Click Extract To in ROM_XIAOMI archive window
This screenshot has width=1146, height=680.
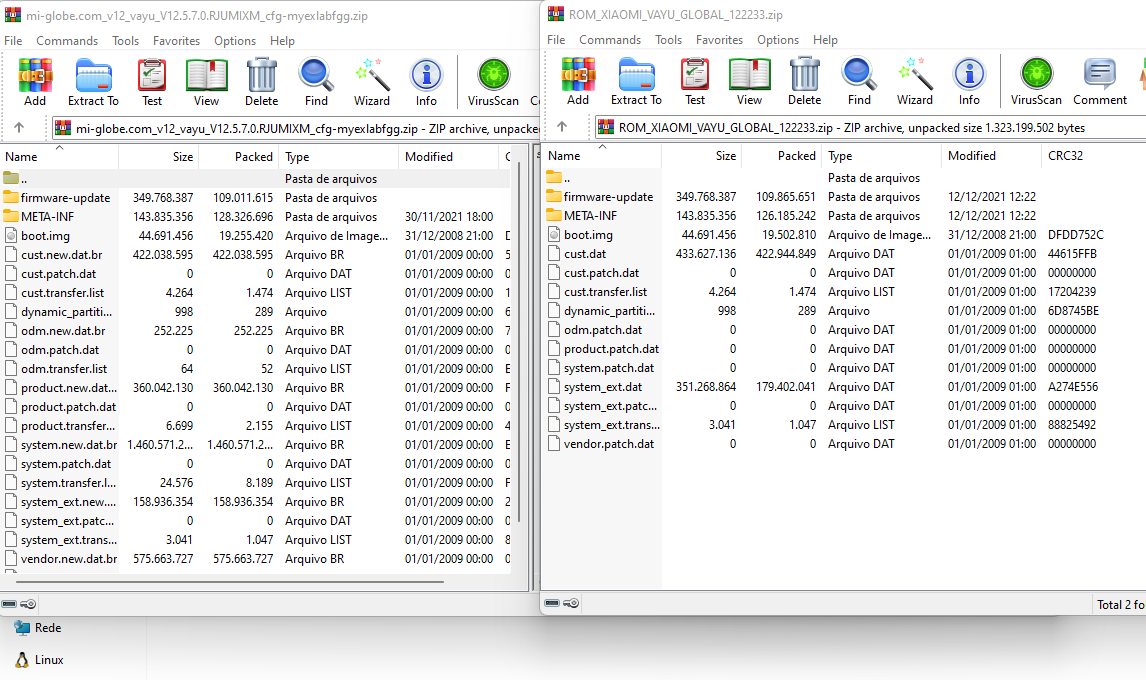click(x=636, y=81)
